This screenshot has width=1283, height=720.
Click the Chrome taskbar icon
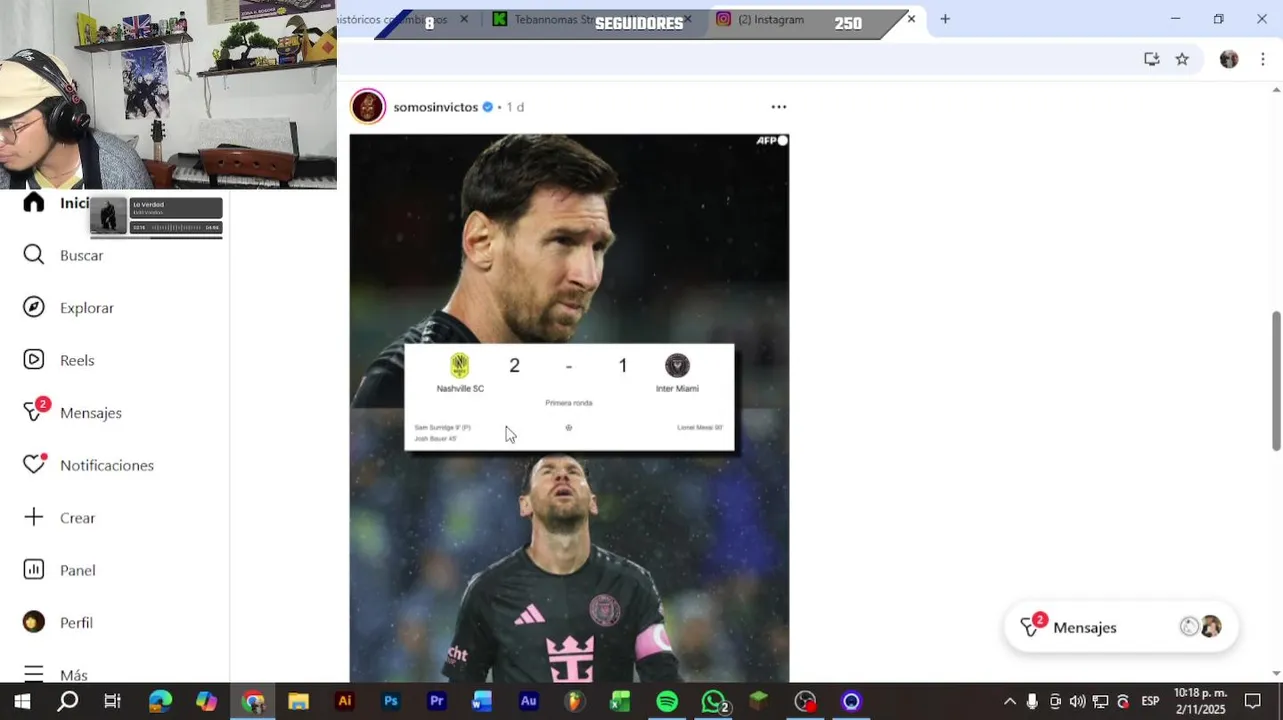(253, 702)
